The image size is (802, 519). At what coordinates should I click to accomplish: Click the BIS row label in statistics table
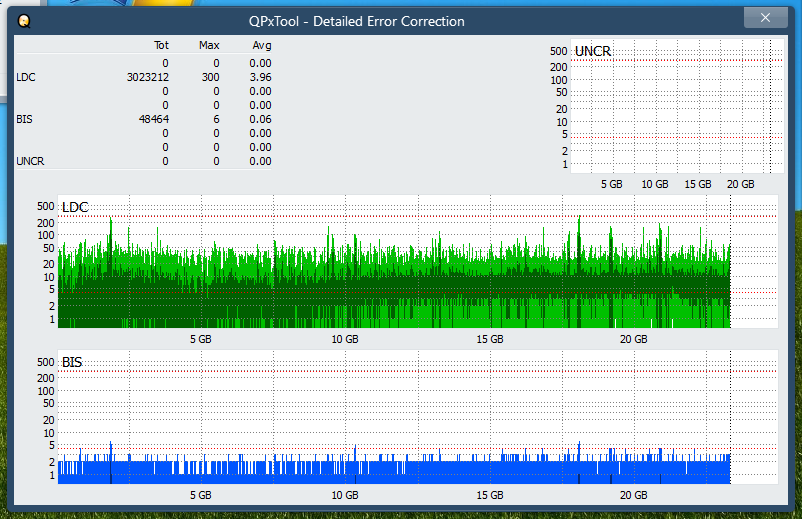pyautogui.click(x=24, y=119)
